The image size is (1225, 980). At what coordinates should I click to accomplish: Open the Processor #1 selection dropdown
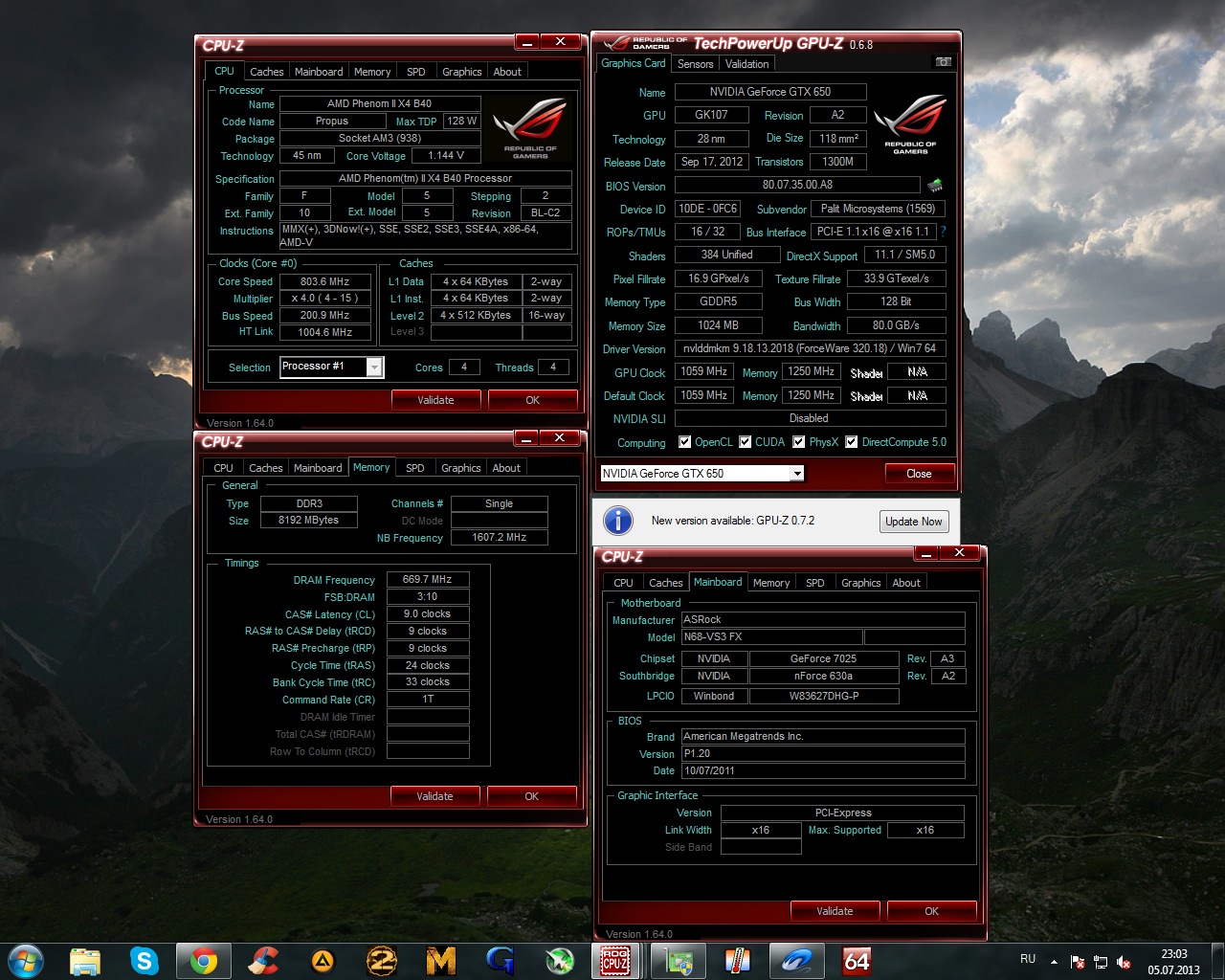[374, 367]
